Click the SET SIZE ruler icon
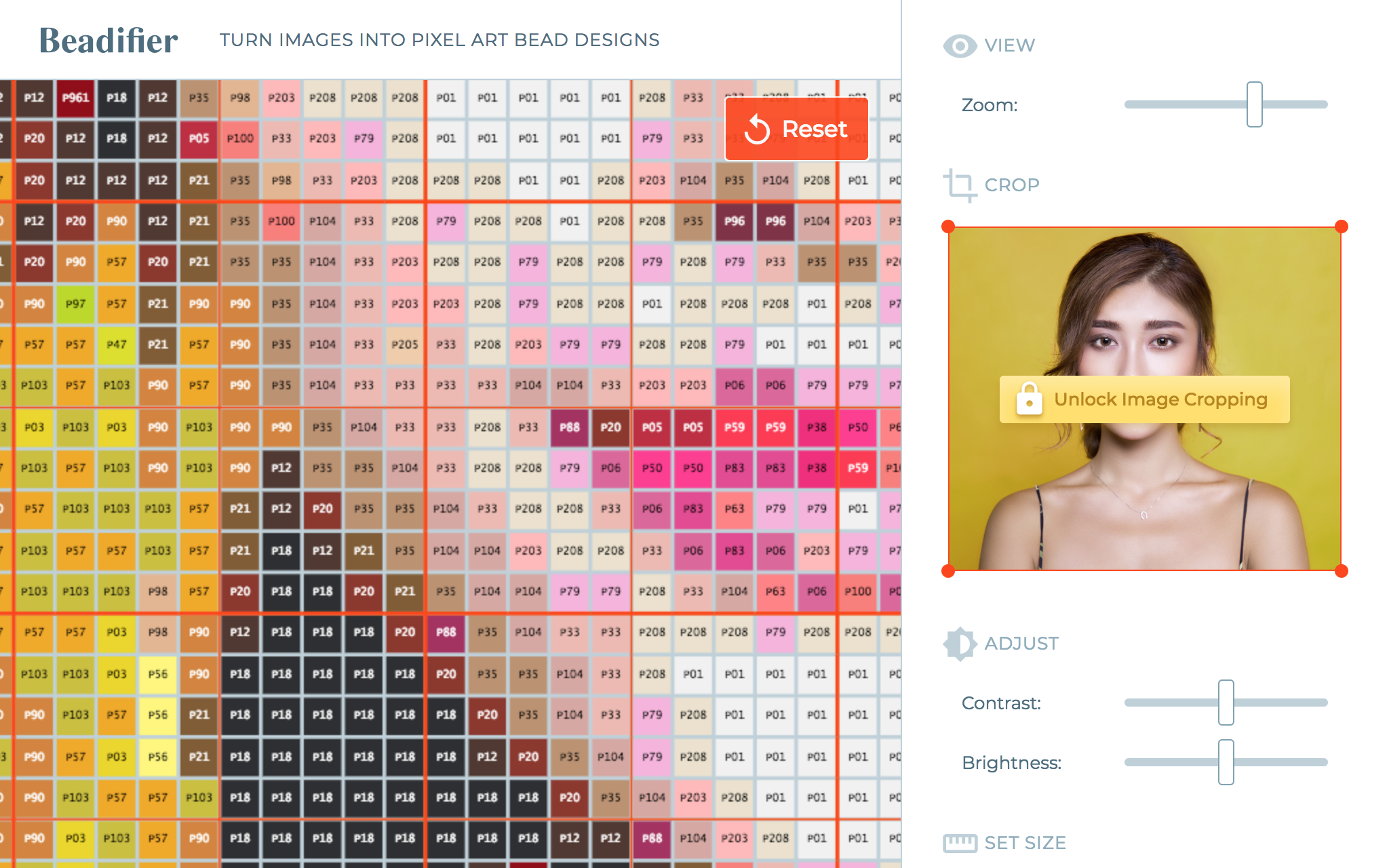Image resolution: width=1389 pixels, height=868 pixels. (x=960, y=843)
